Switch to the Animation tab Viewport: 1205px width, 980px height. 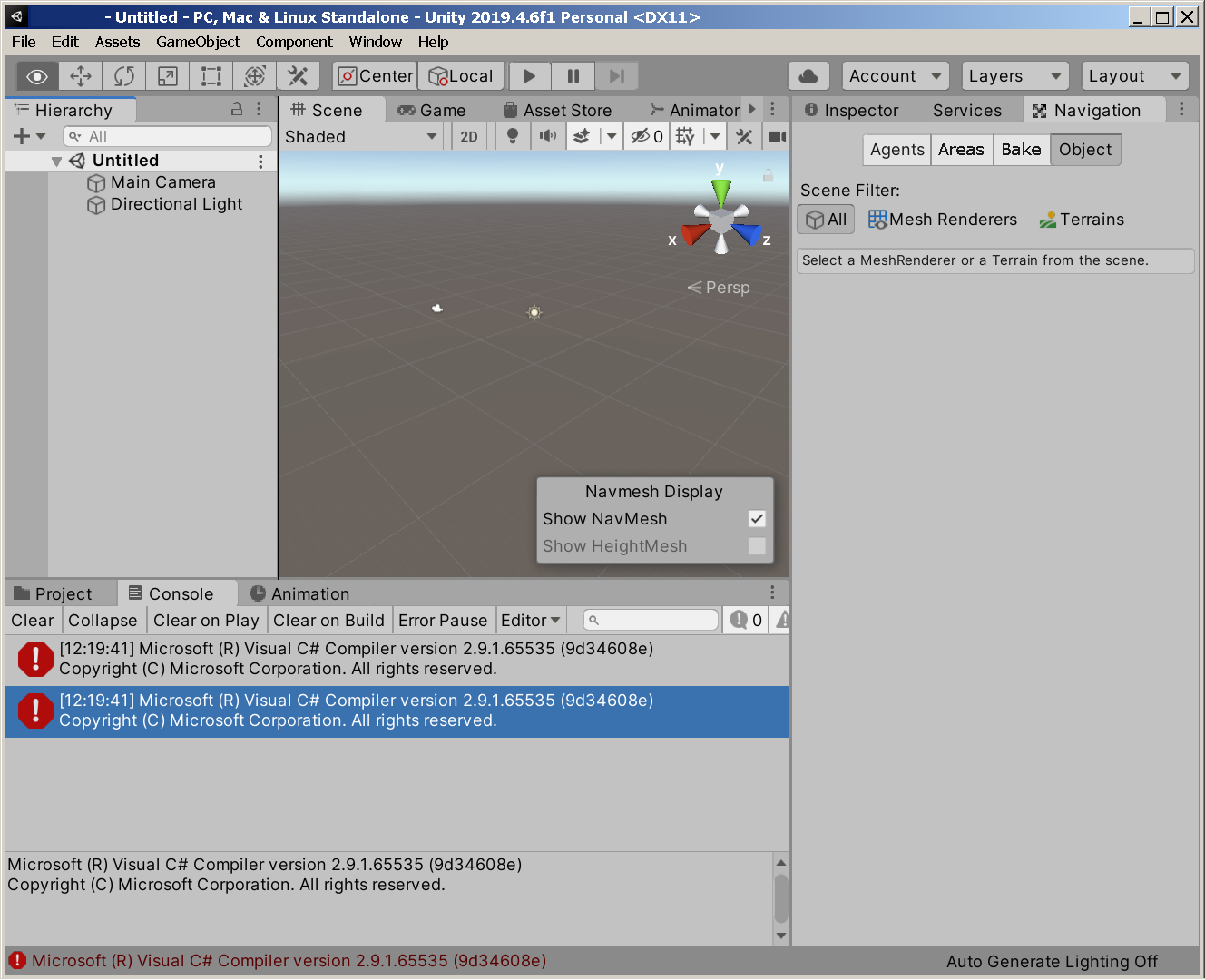tap(299, 593)
